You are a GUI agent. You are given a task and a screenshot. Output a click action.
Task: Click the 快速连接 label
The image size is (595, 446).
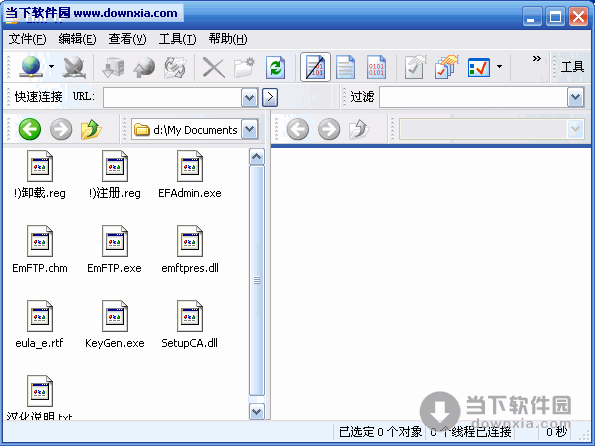(38, 97)
